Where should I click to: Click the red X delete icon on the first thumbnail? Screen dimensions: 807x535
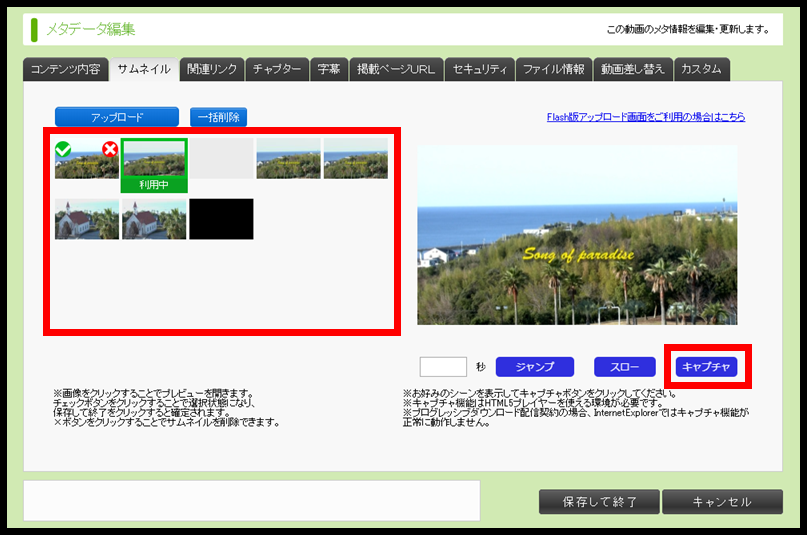(x=110, y=150)
